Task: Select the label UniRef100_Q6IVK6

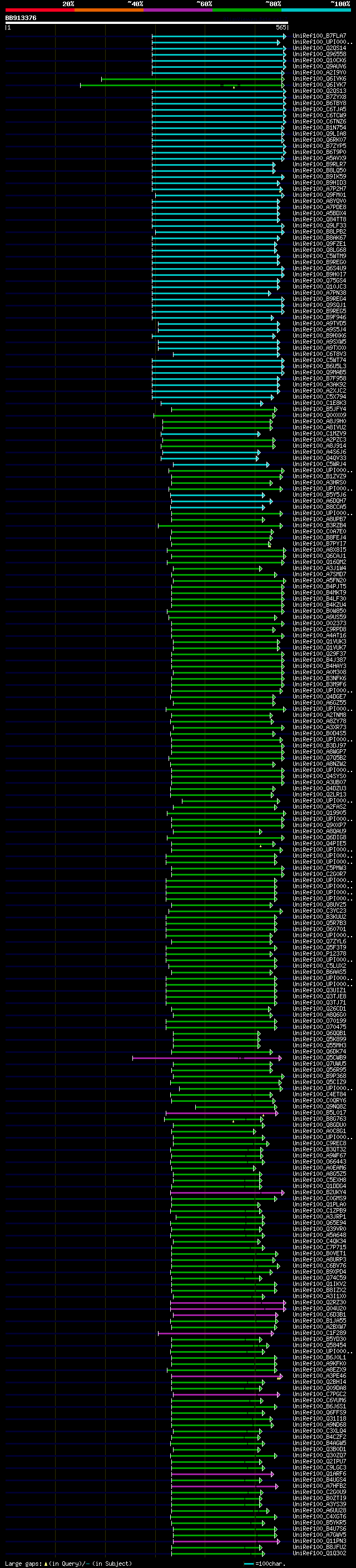Action: (319, 78)
